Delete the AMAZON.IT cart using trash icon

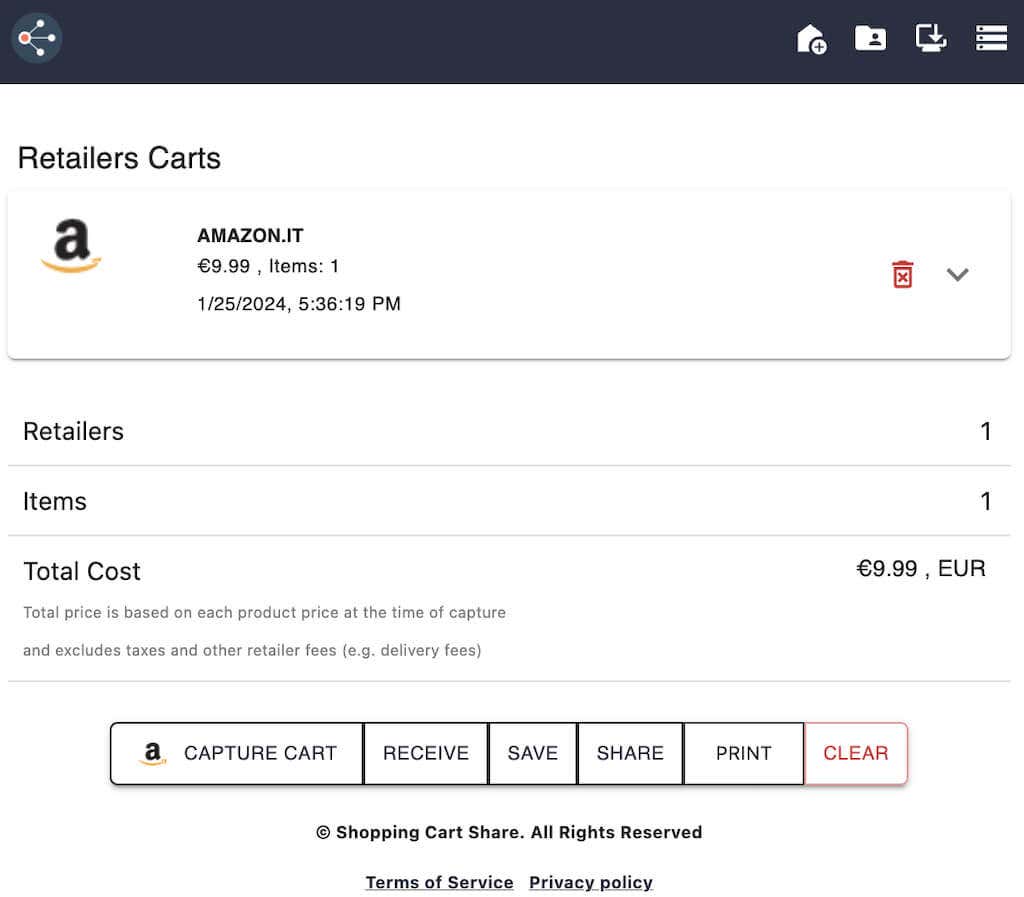(x=903, y=274)
